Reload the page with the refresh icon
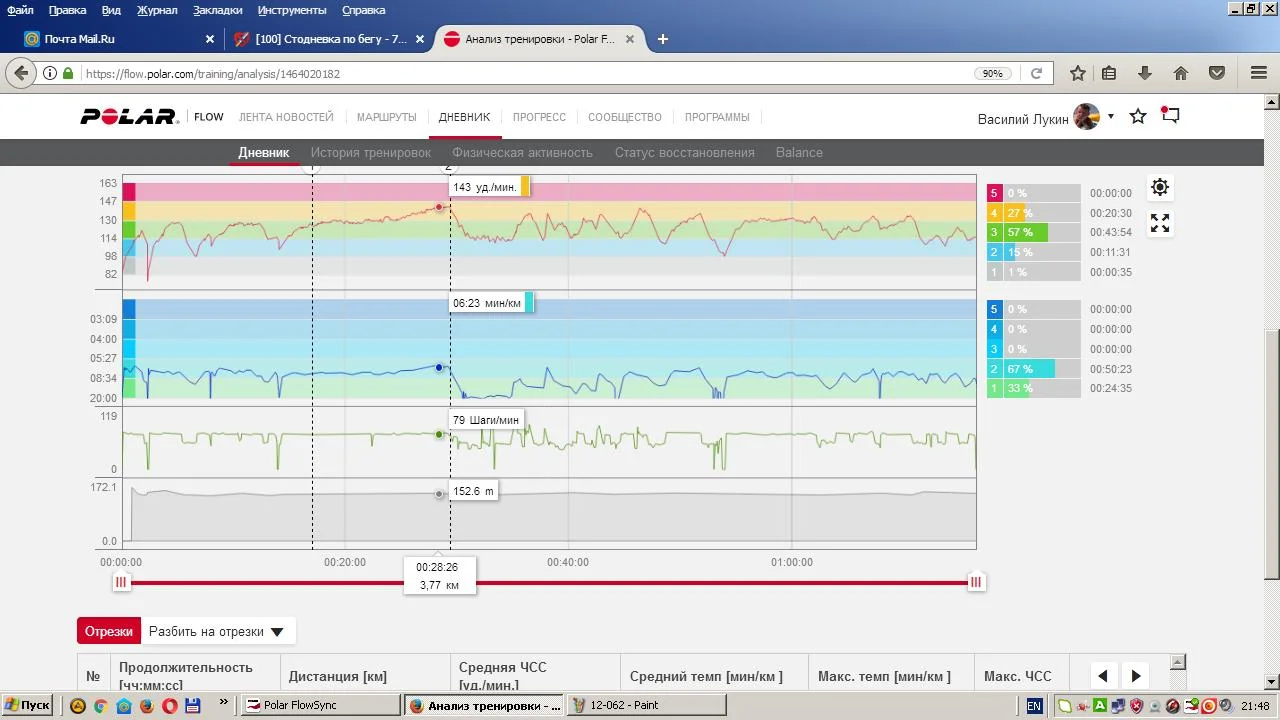Image resolution: width=1280 pixels, height=720 pixels. coord(1036,73)
